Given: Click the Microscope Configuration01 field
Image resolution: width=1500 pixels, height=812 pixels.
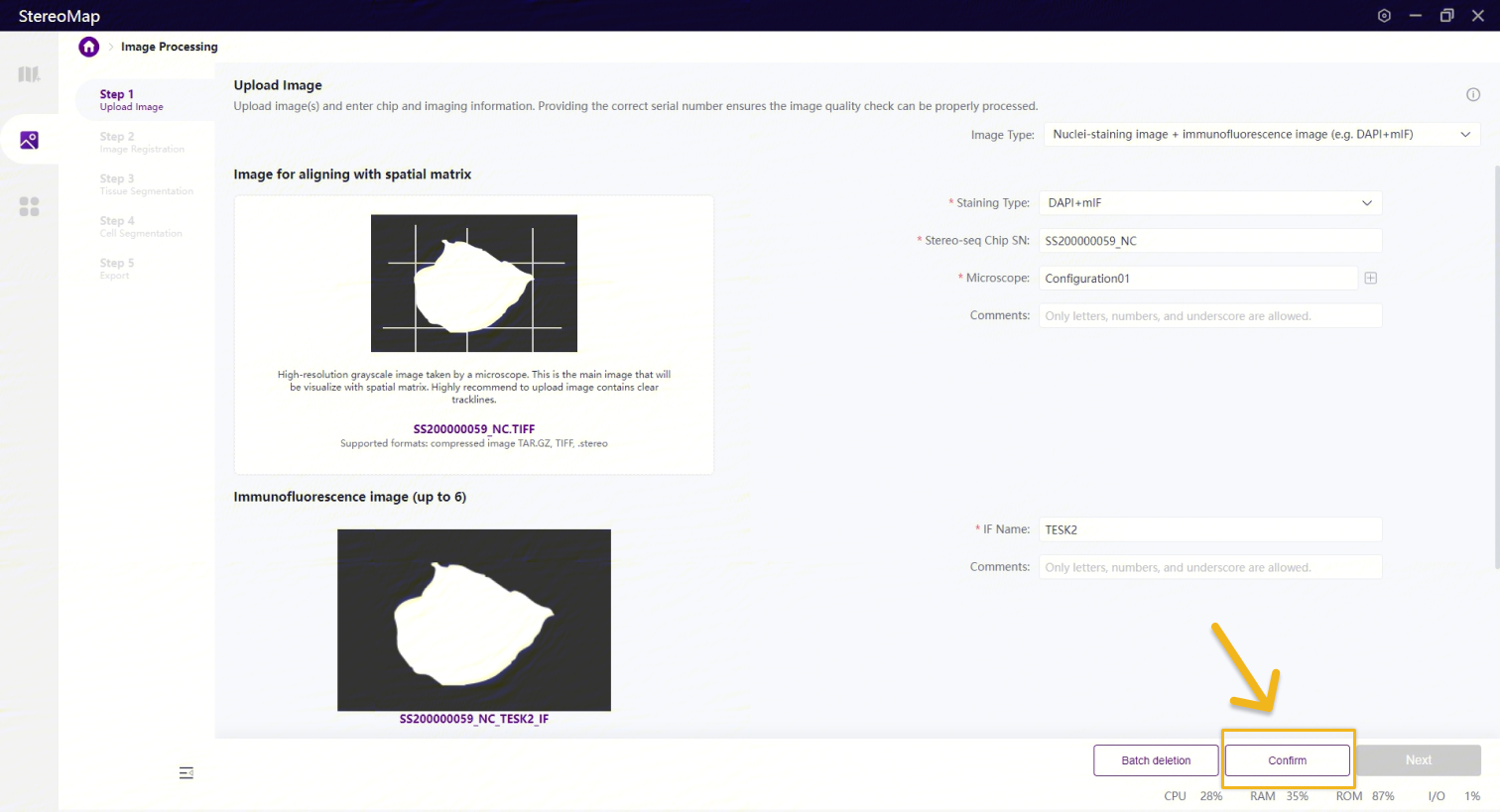Looking at the screenshot, I should pyautogui.click(x=1197, y=279).
